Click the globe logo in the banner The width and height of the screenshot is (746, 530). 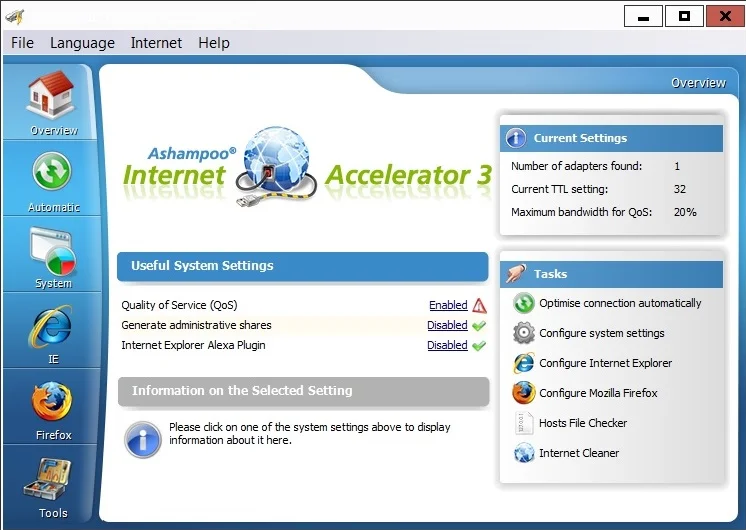click(276, 166)
